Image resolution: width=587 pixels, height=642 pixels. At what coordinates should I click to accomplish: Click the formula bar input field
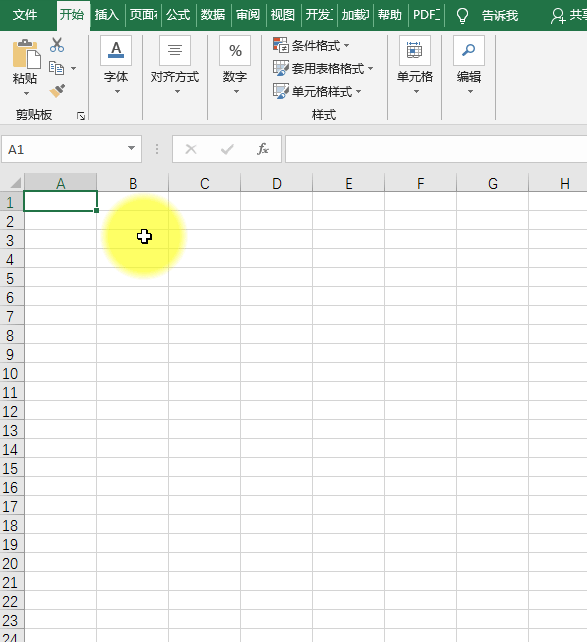click(436, 149)
